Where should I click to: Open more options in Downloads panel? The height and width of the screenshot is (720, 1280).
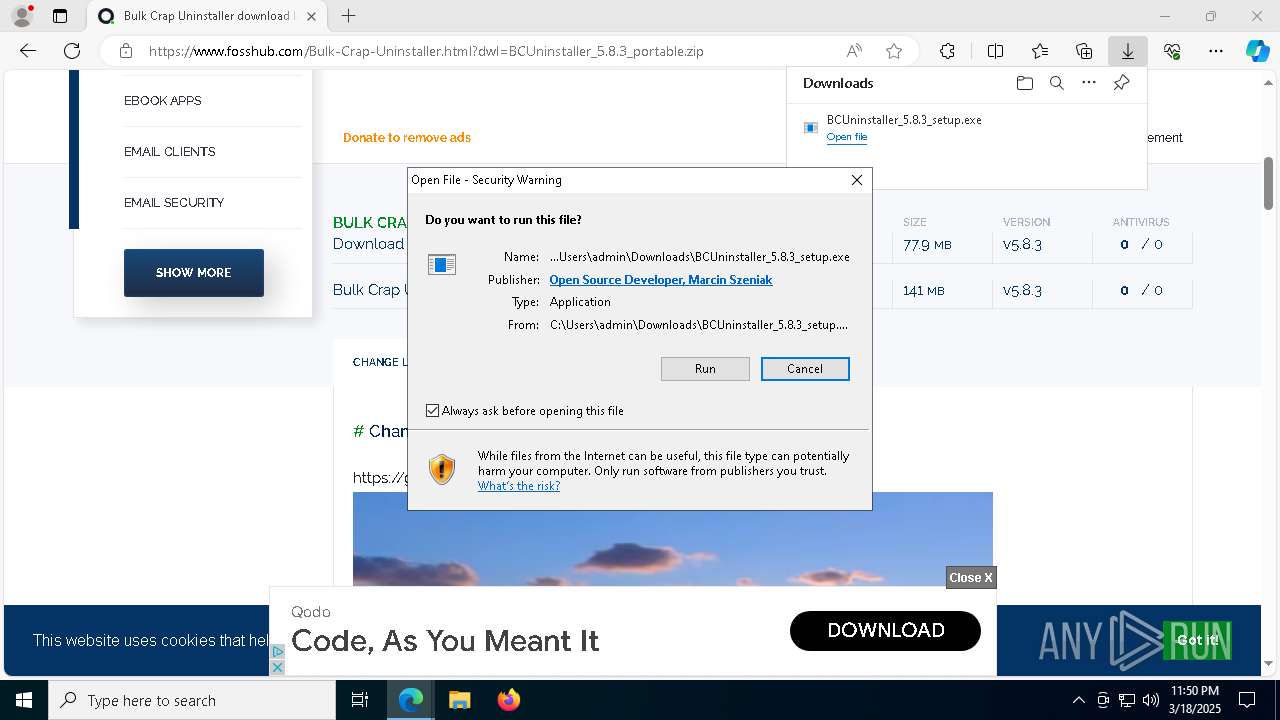coord(1089,83)
